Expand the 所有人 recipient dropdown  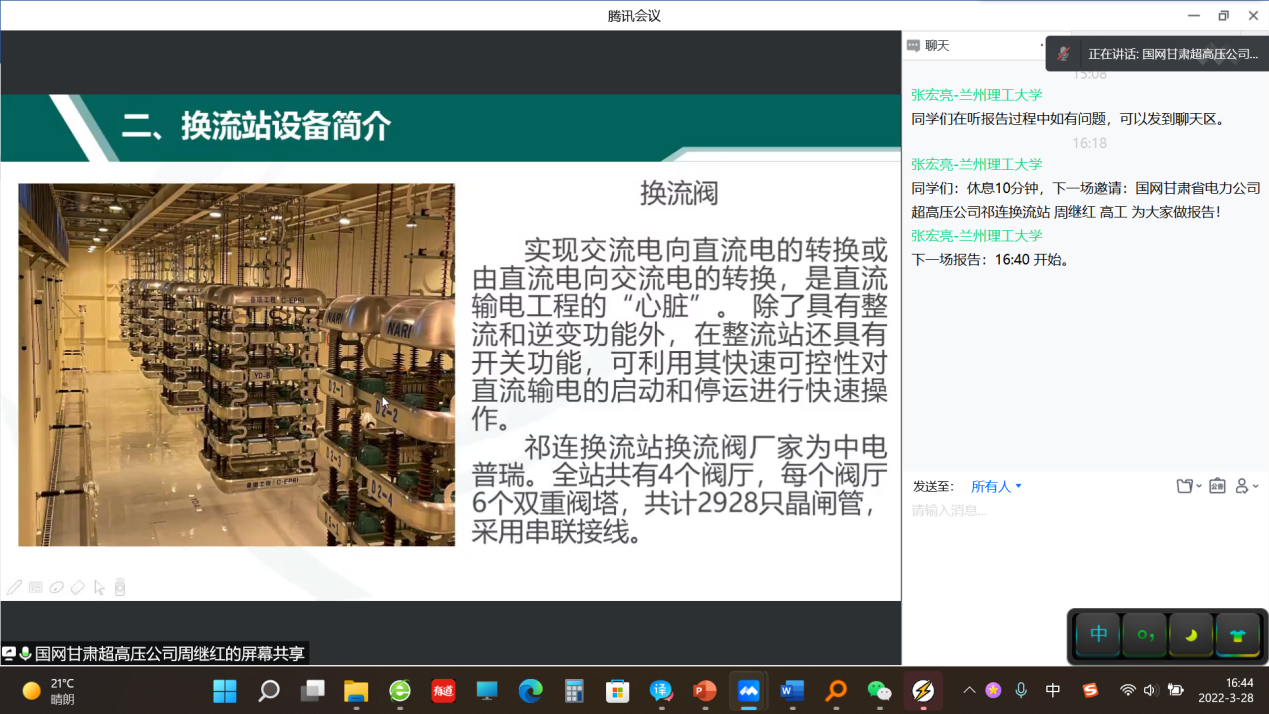[x=996, y=487]
